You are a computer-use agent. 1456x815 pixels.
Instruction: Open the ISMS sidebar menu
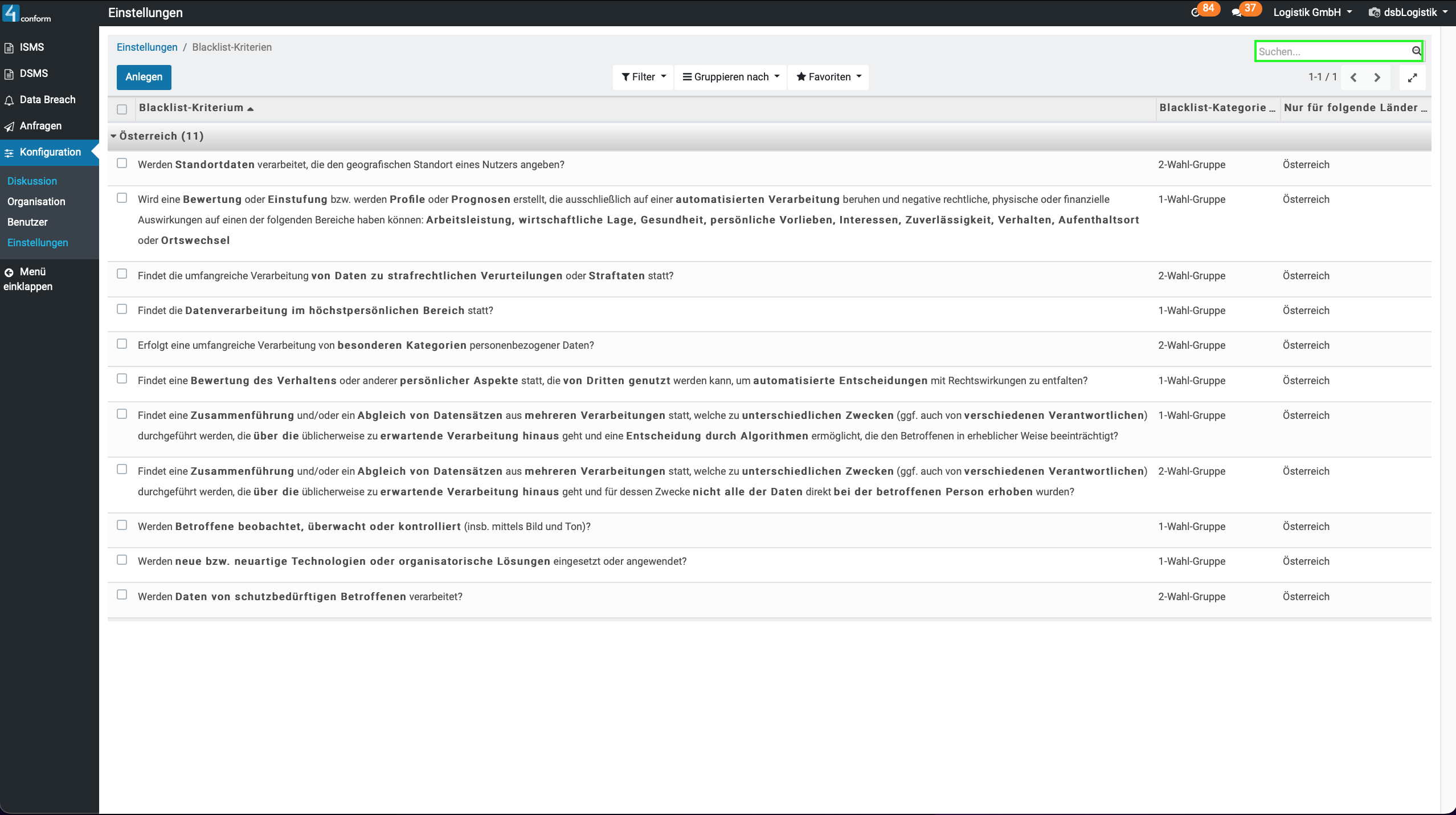coord(31,47)
